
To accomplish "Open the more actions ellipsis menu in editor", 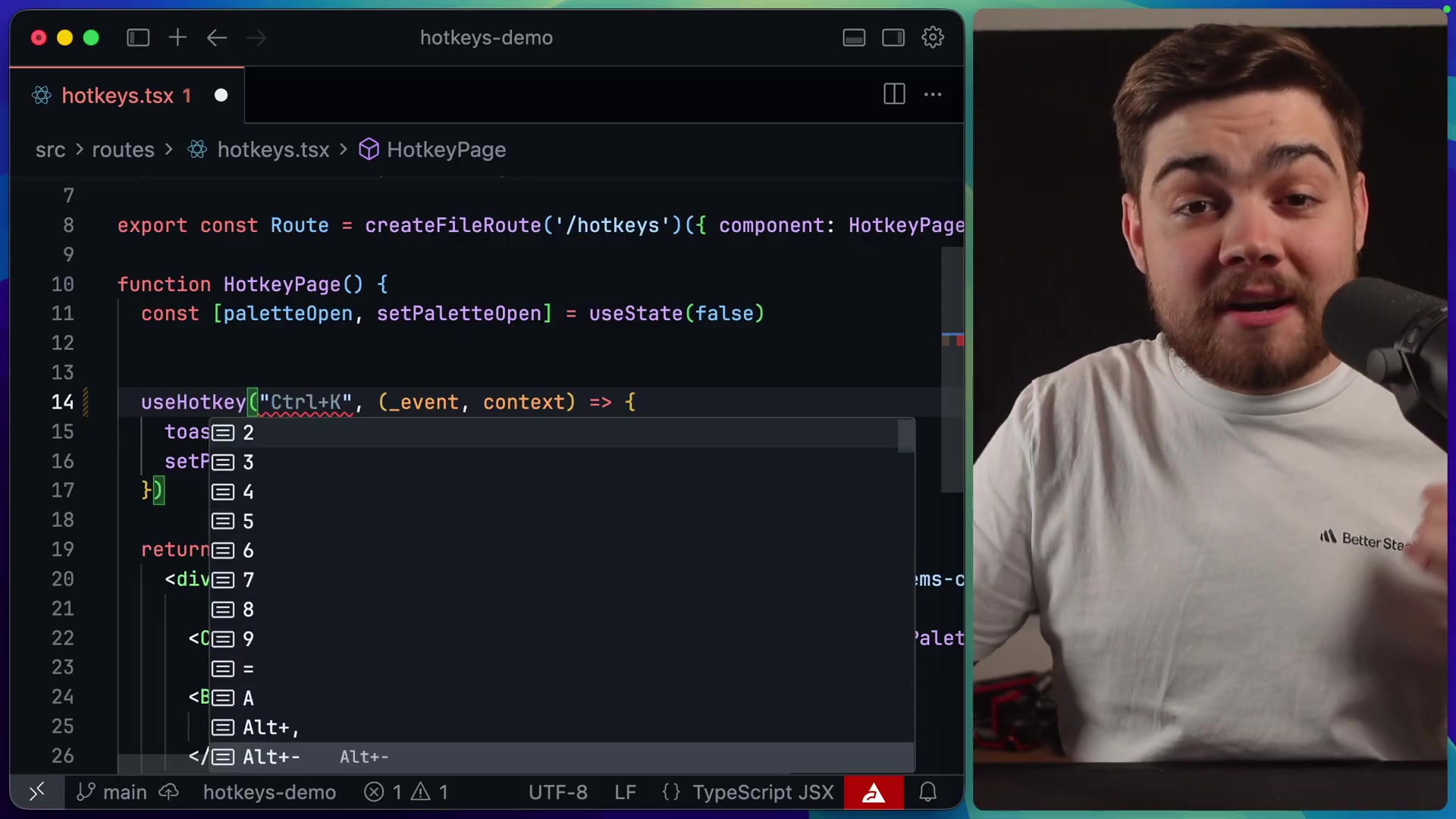I will tap(932, 94).
